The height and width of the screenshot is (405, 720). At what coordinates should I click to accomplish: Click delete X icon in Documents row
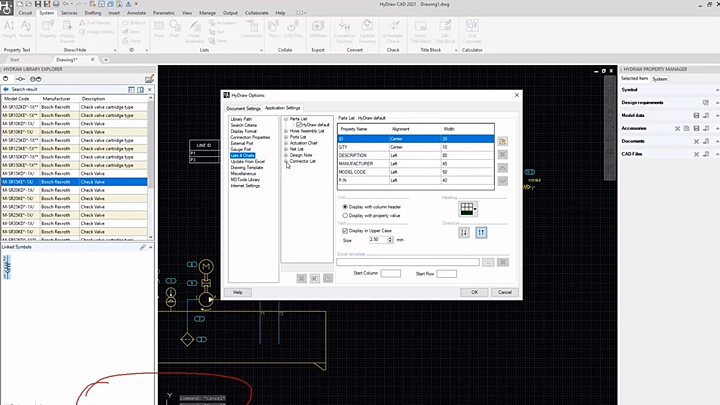(x=696, y=141)
